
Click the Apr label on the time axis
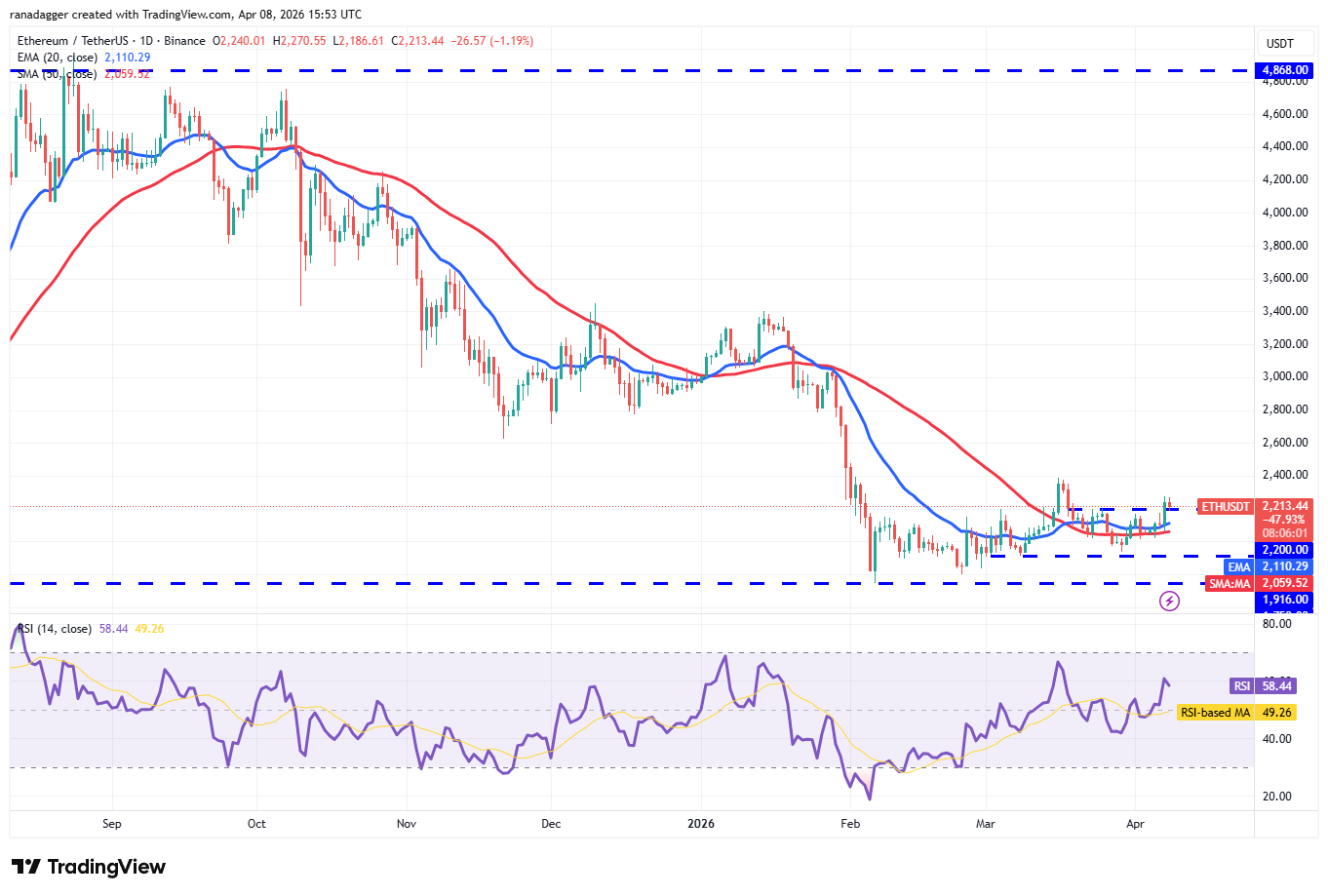point(1134,824)
